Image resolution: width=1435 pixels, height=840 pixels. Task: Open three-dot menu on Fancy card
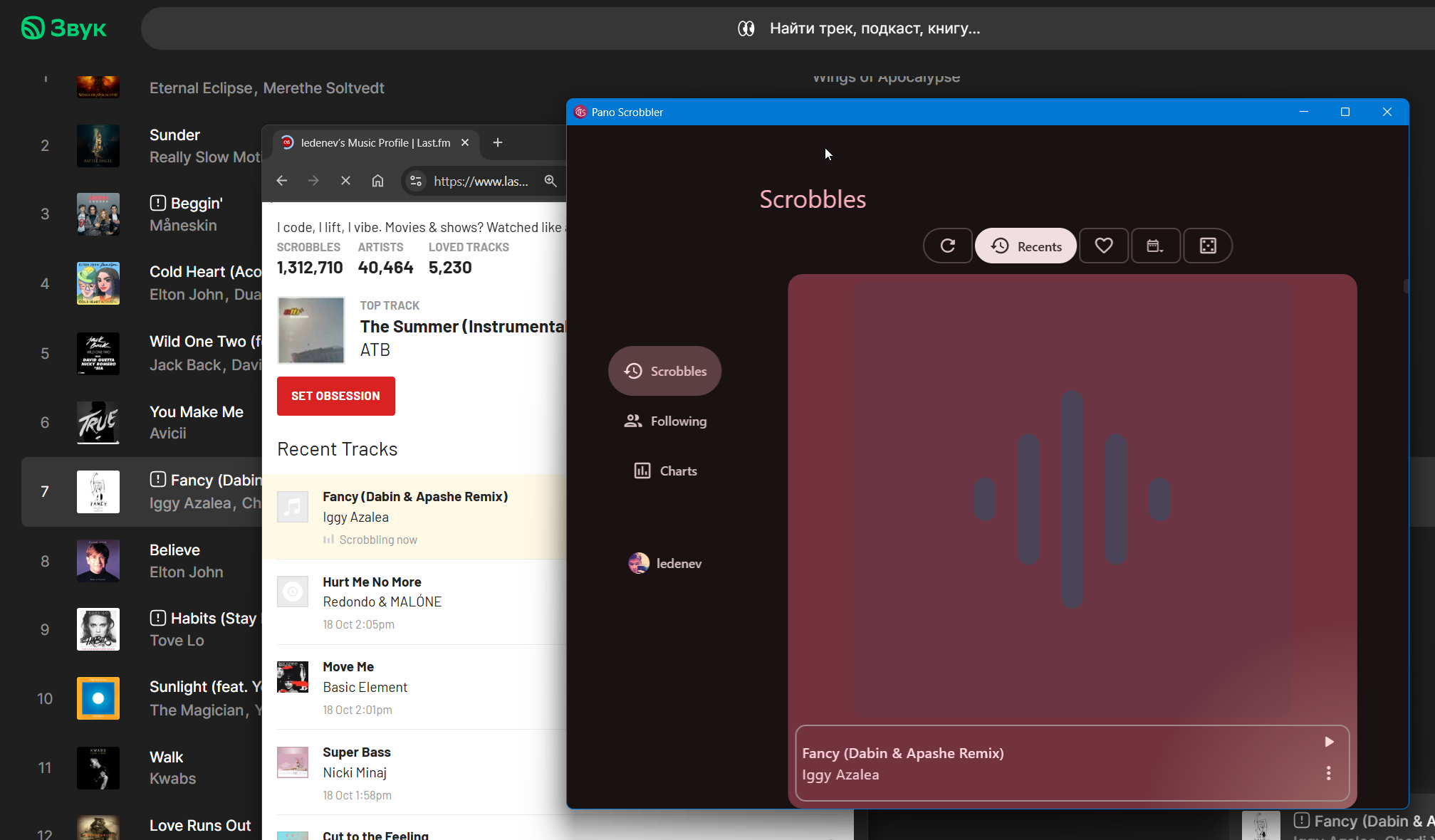click(1329, 773)
